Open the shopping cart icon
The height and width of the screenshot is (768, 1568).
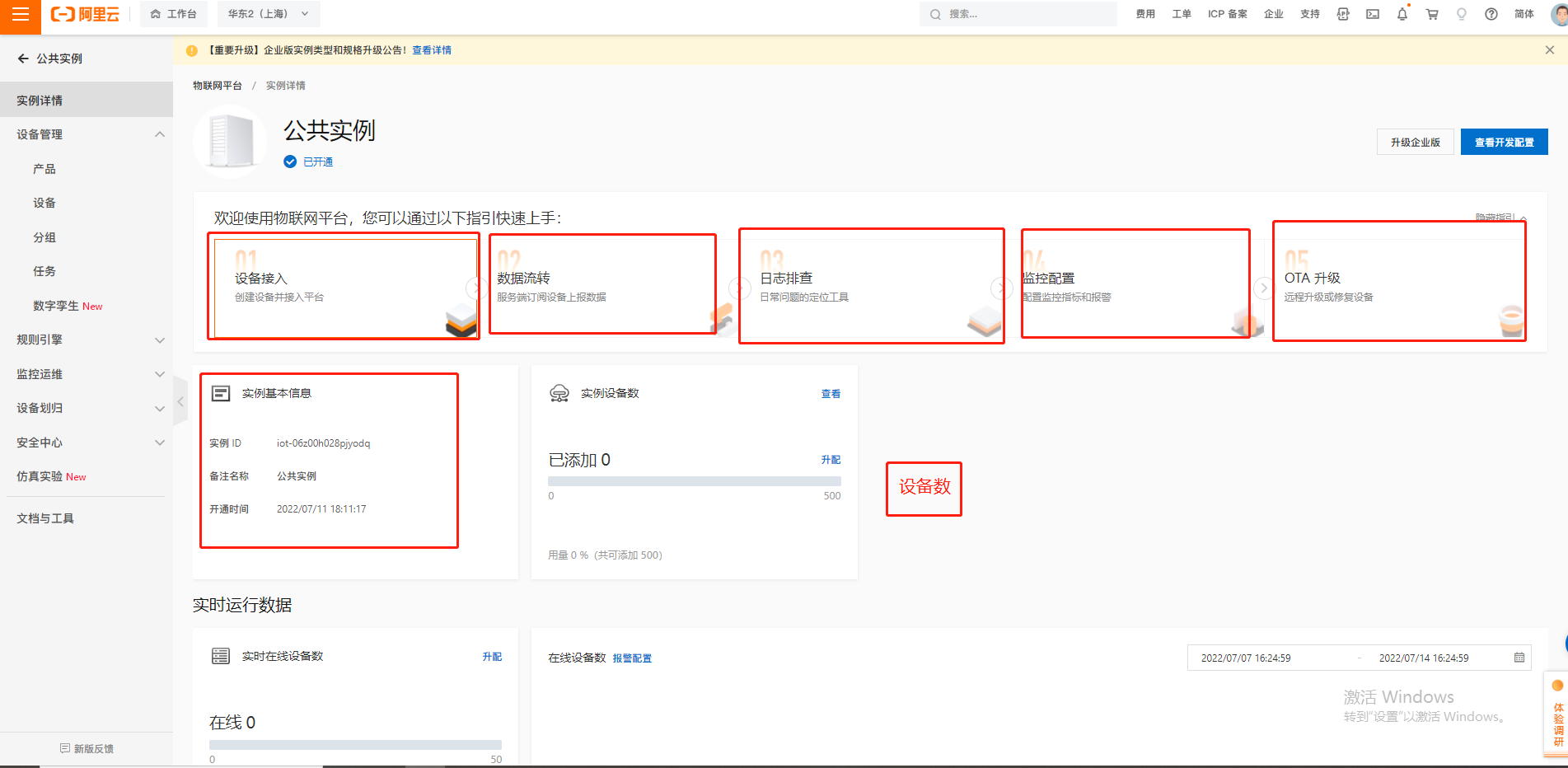(1432, 14)
